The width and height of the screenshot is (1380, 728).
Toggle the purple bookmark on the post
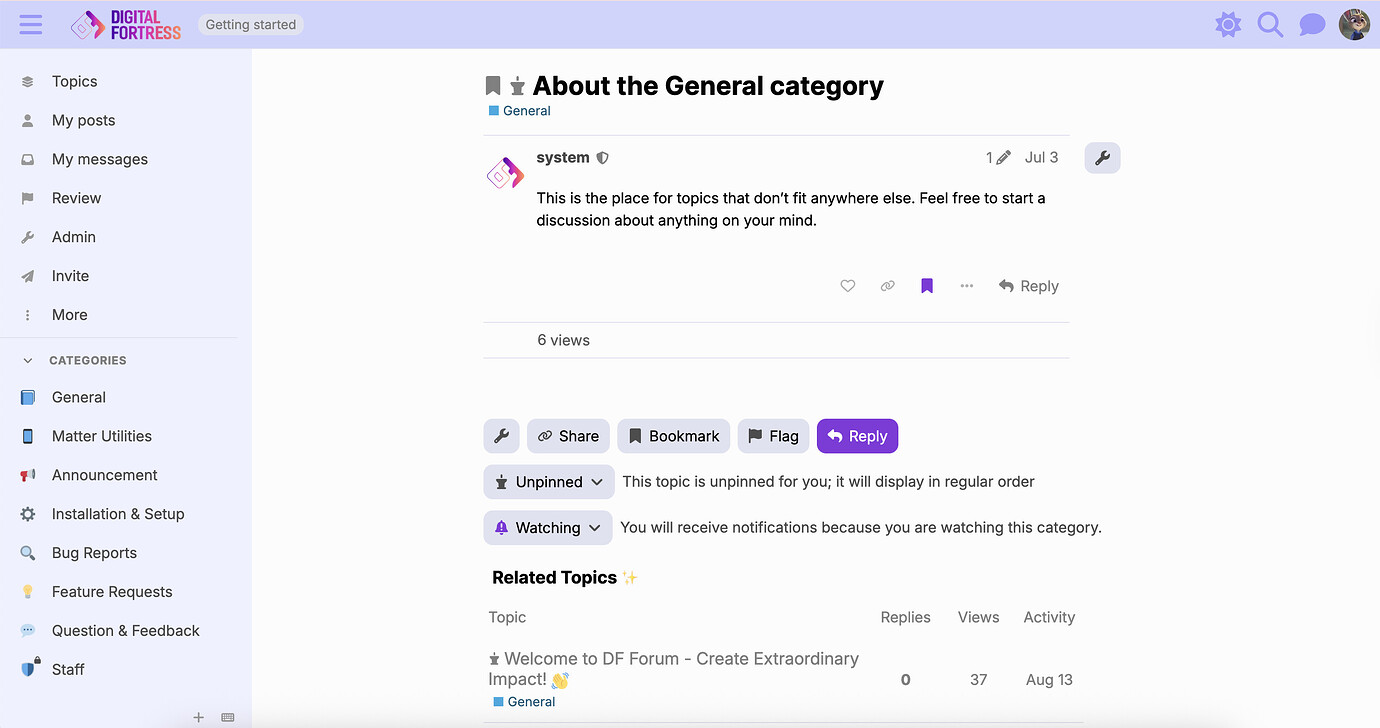(927, 286)
